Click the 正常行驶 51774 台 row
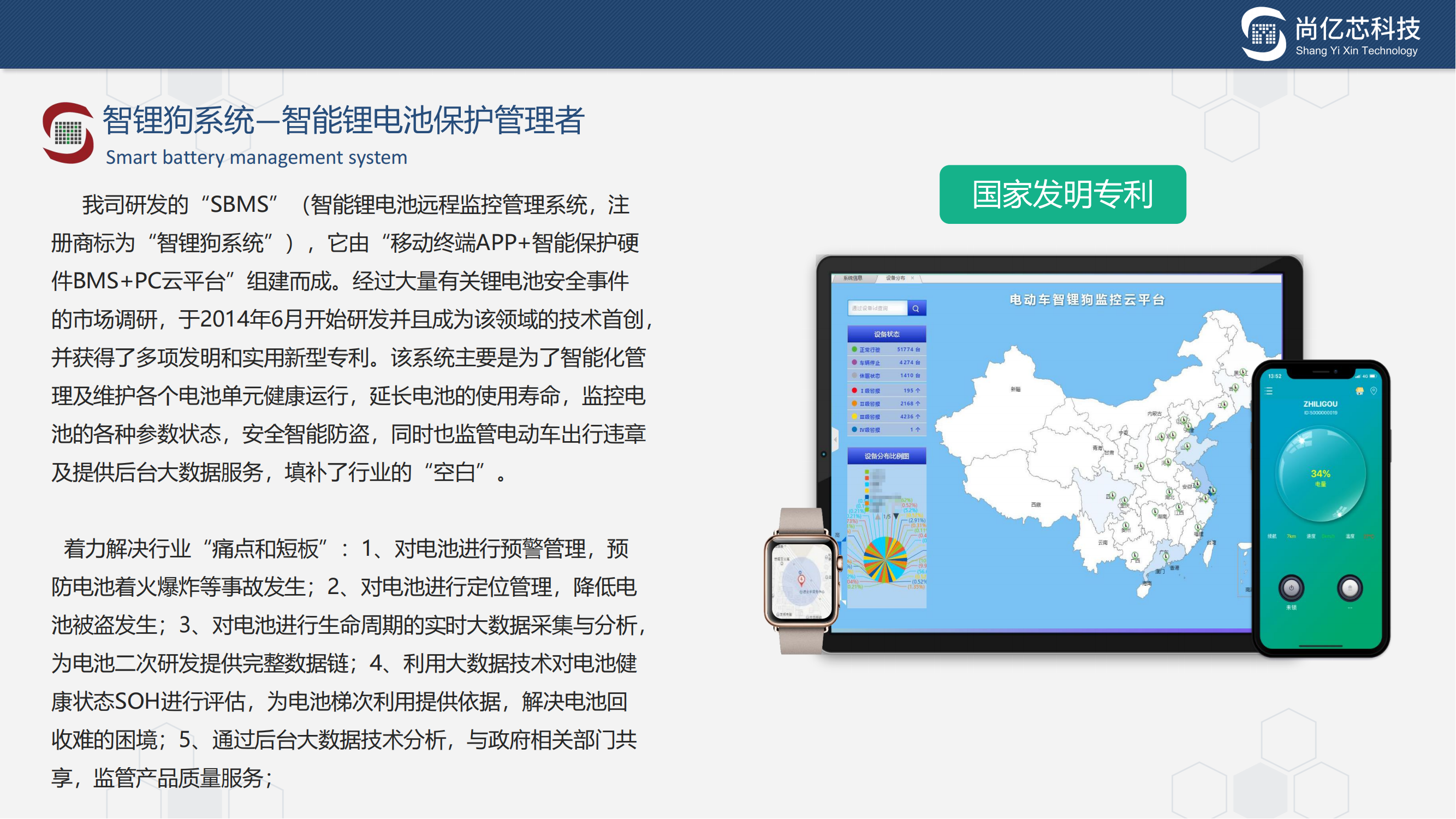 886,350
